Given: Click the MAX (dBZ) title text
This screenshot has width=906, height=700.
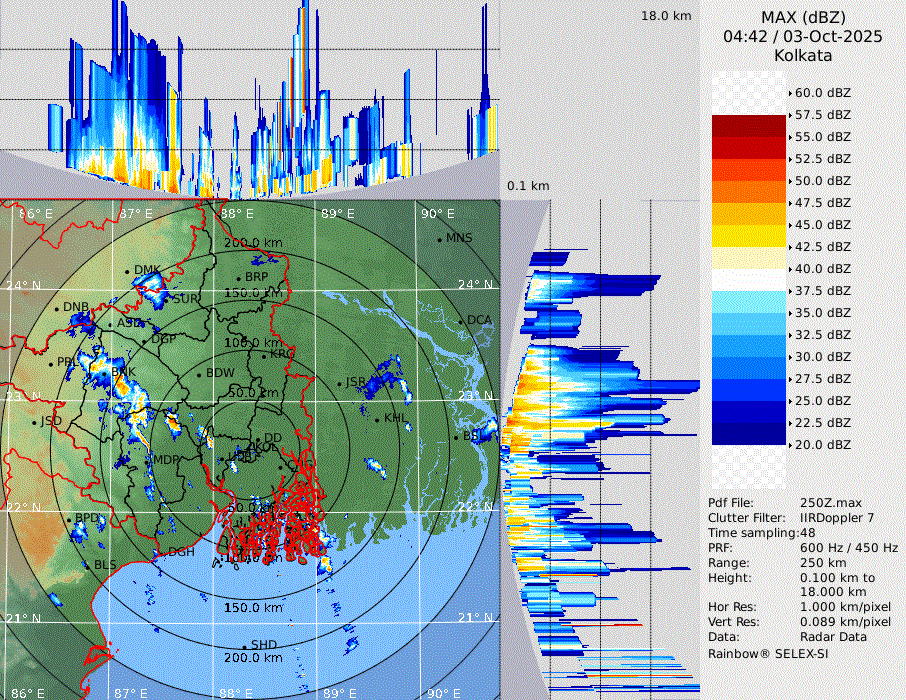Looking at the screenshot, I should (x=803, y=17).
